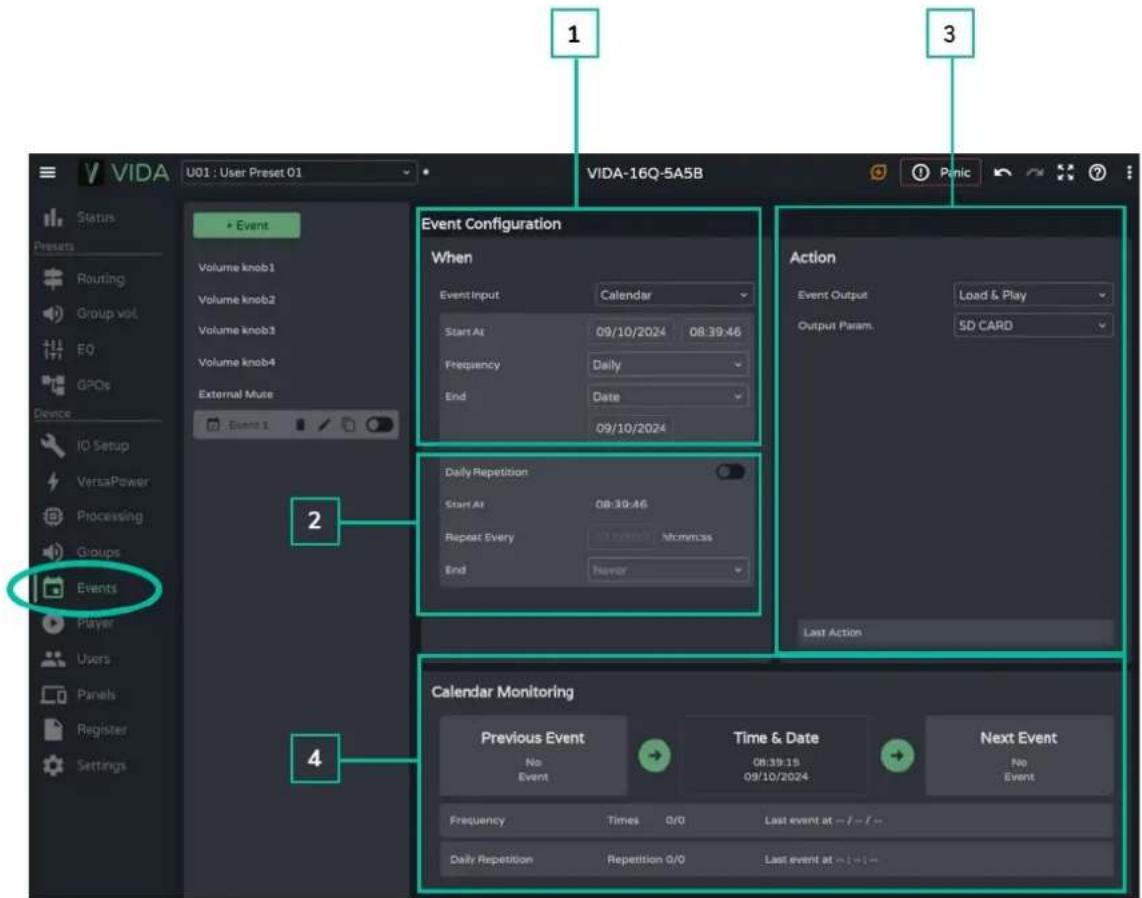Click the Previous Event card
Image resolution: width=1142 pixels, height=898 pixels.
(533, 755)
